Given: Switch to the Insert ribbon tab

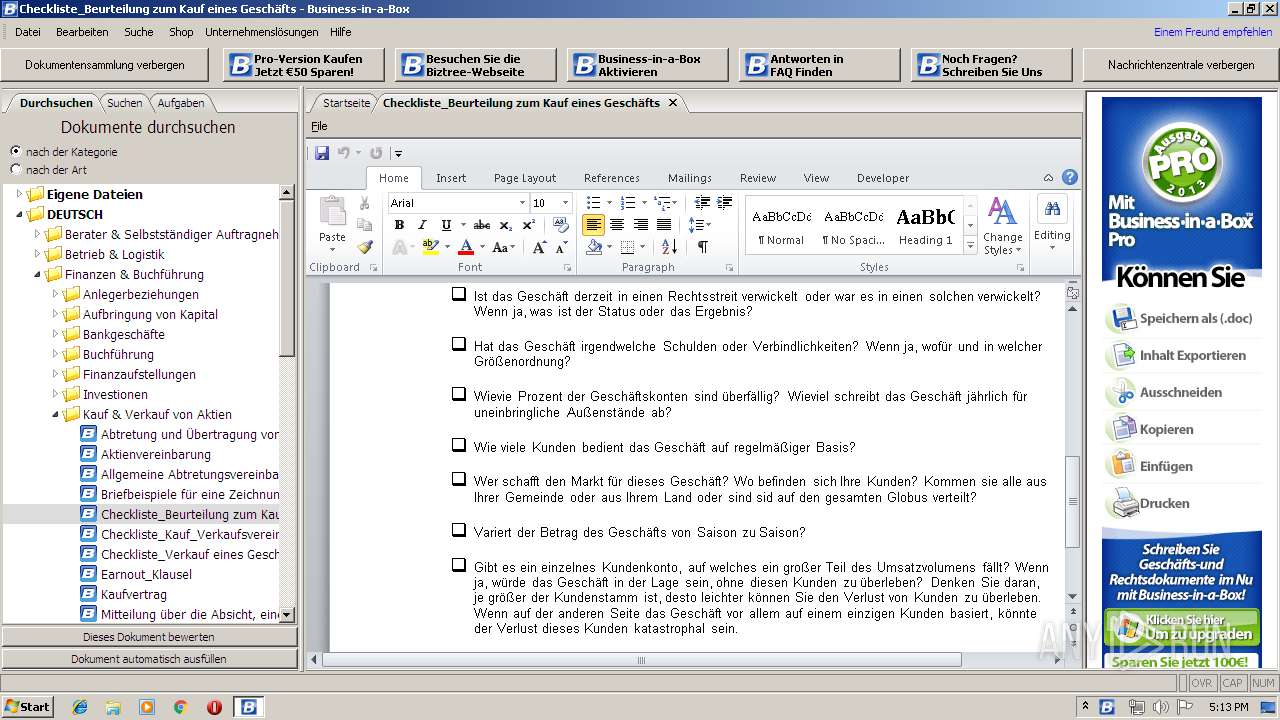Looking at the screenshot, I should (x=451, y=178).
